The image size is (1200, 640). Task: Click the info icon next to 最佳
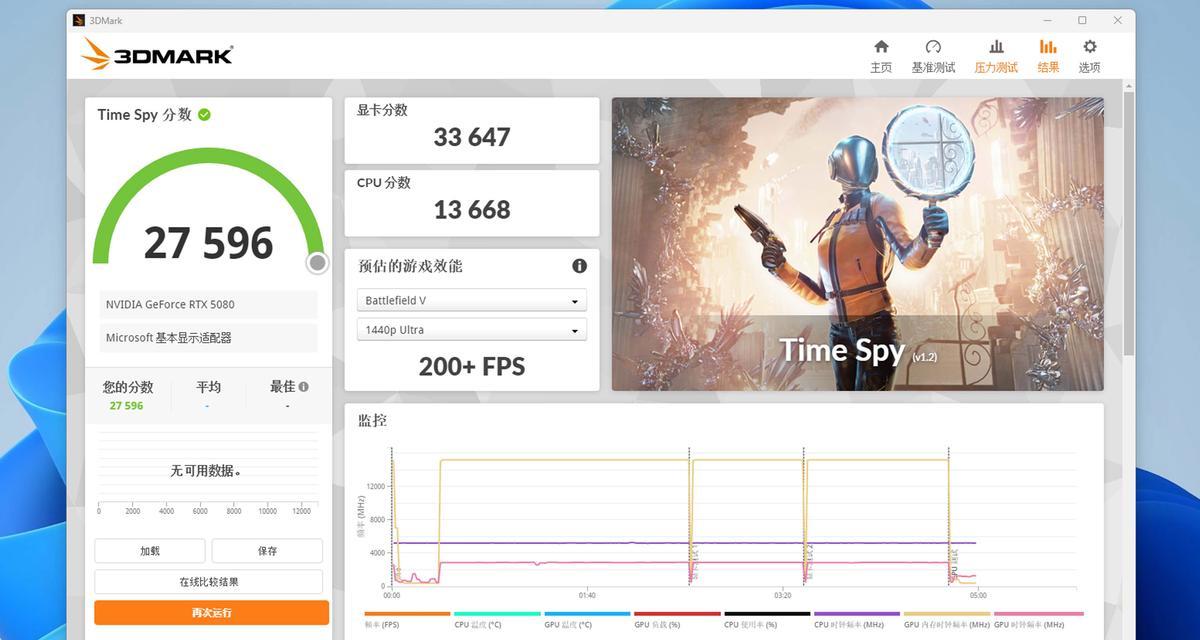pyautogui.click(x=303, y=387)
